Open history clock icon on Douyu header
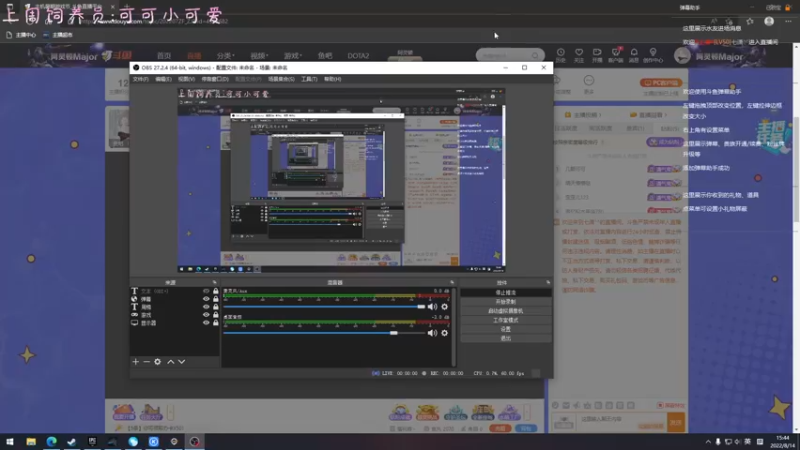 click(x=561, y=55)
